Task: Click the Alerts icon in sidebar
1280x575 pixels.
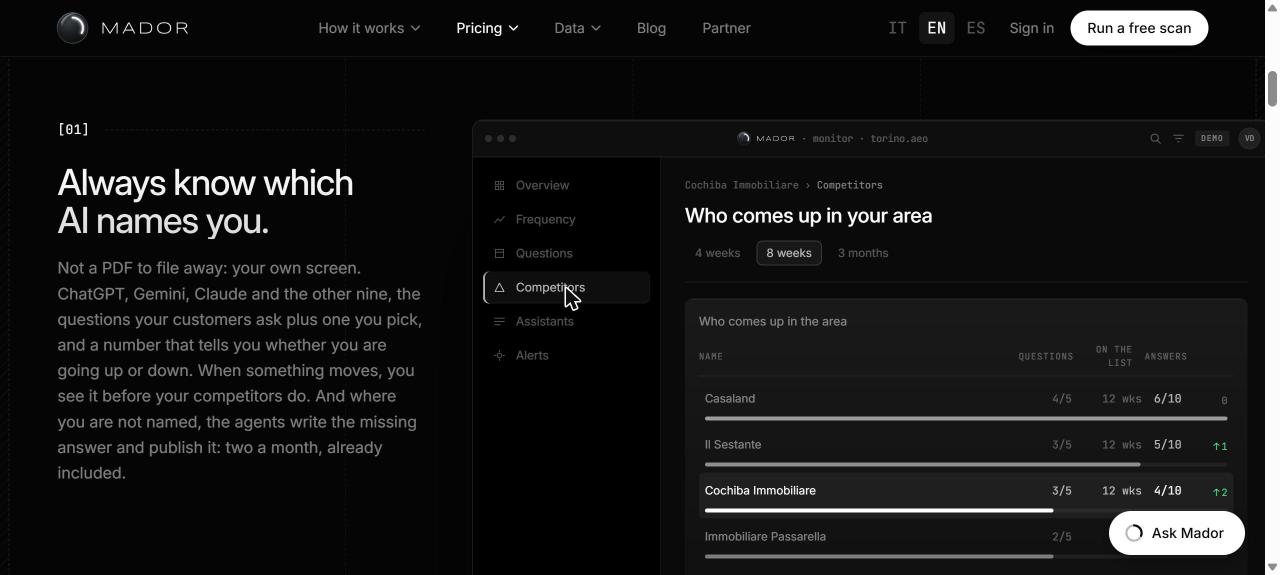Action: pyautogui.click(x=499, y=355)
